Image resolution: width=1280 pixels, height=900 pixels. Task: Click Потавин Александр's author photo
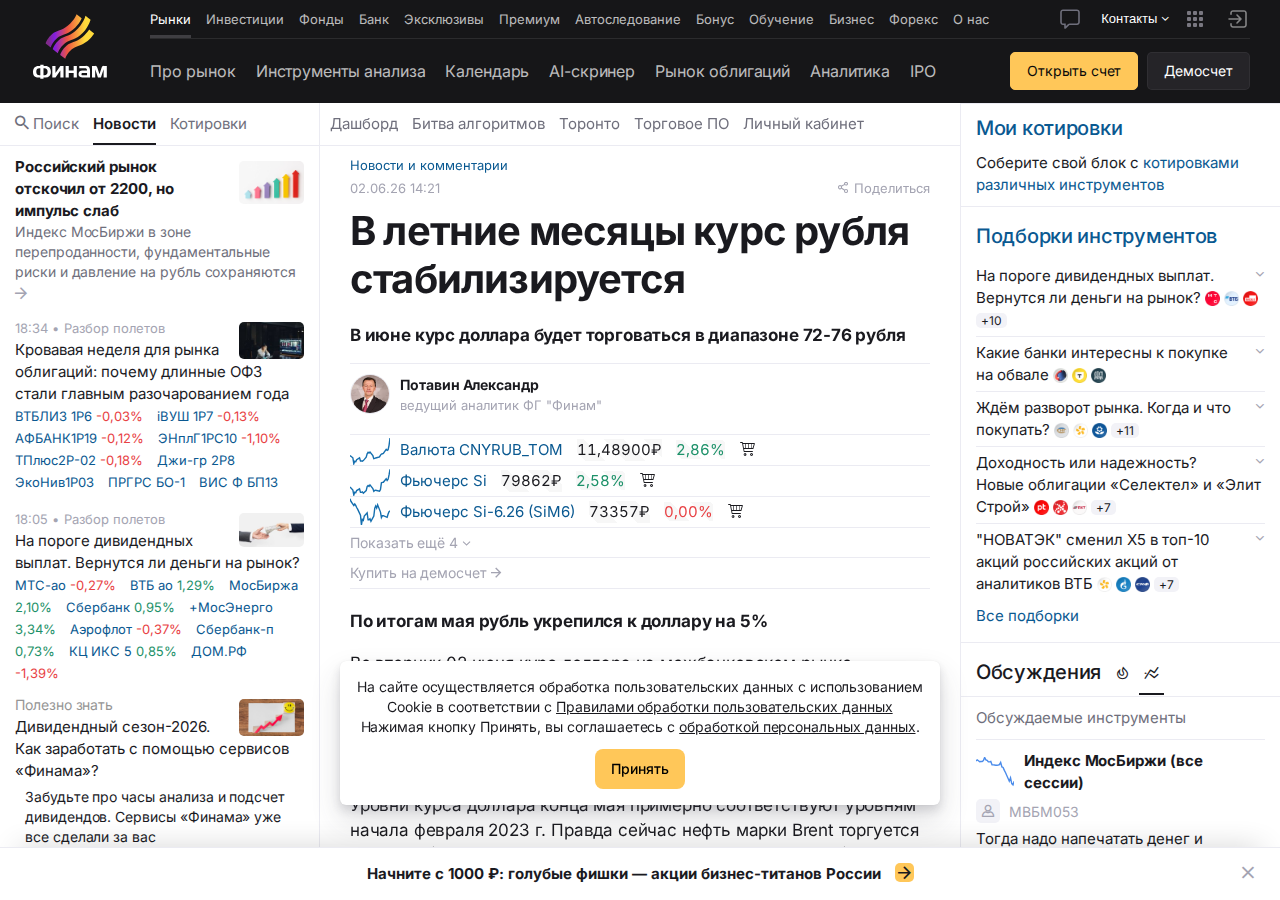(370, 394)
